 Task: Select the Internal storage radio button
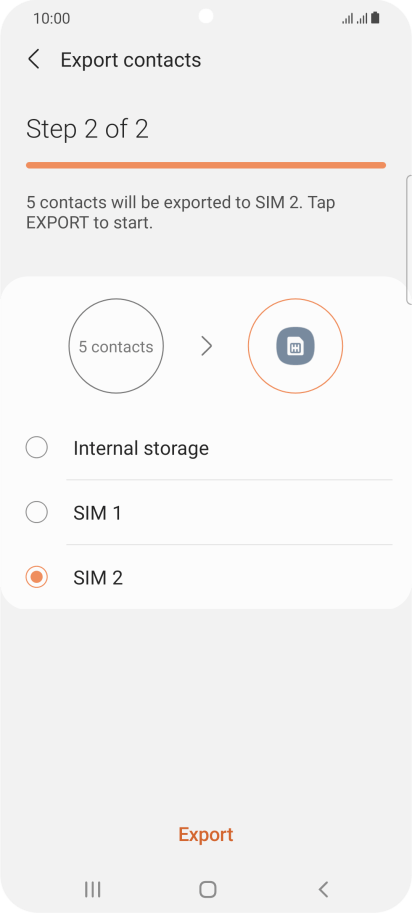(37, 448)
